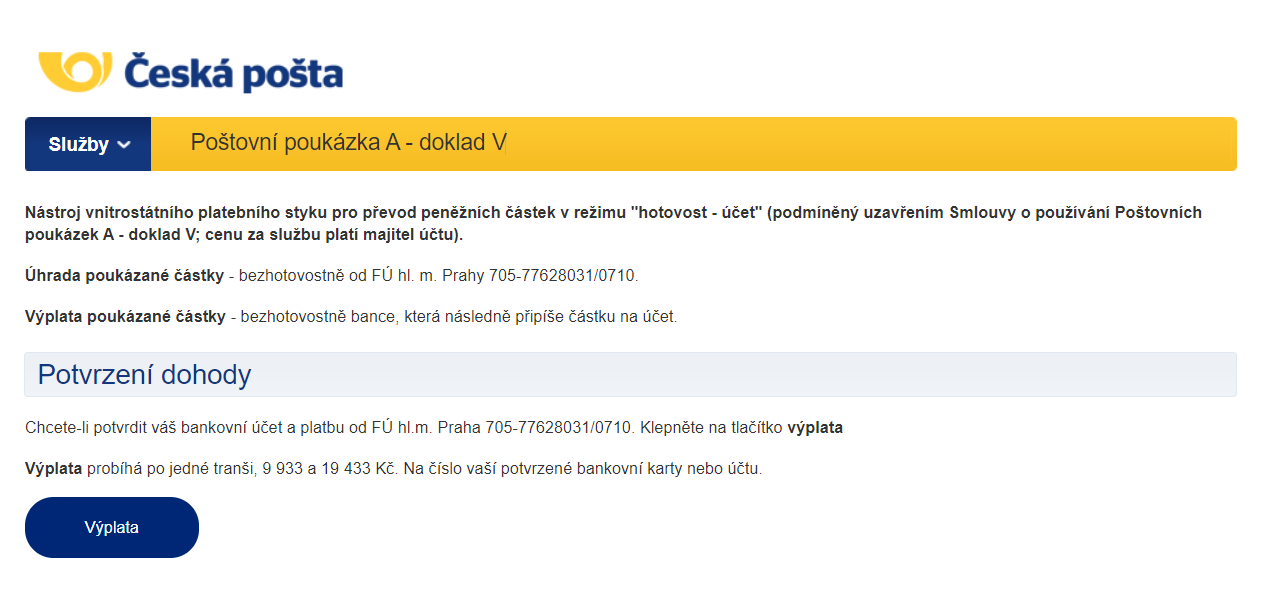Screen dimensions: 1279x601
Task: Click the blue Výplata button
Action: click(112, 527)
